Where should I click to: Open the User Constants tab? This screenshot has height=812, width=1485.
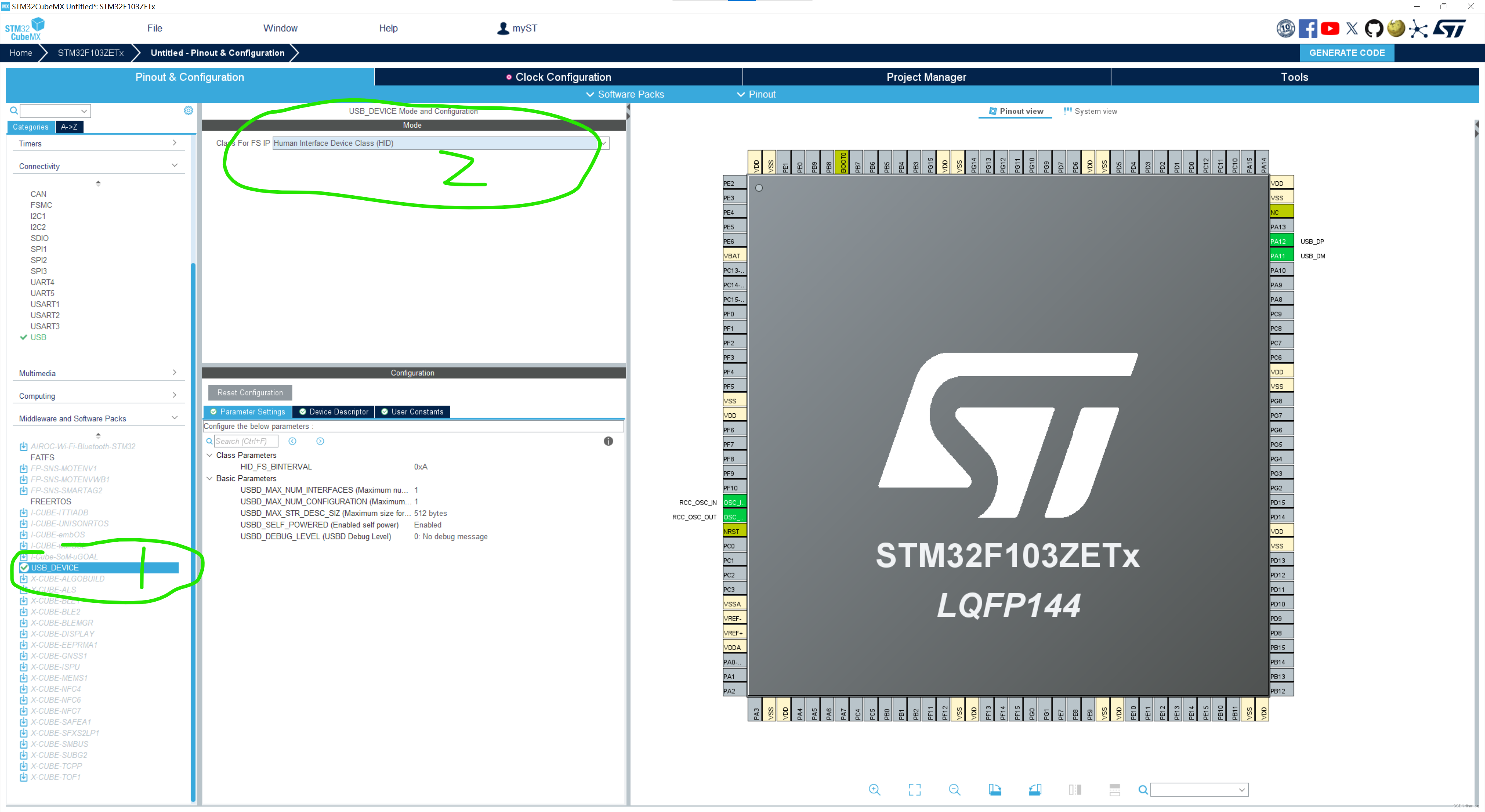point(412,411)
